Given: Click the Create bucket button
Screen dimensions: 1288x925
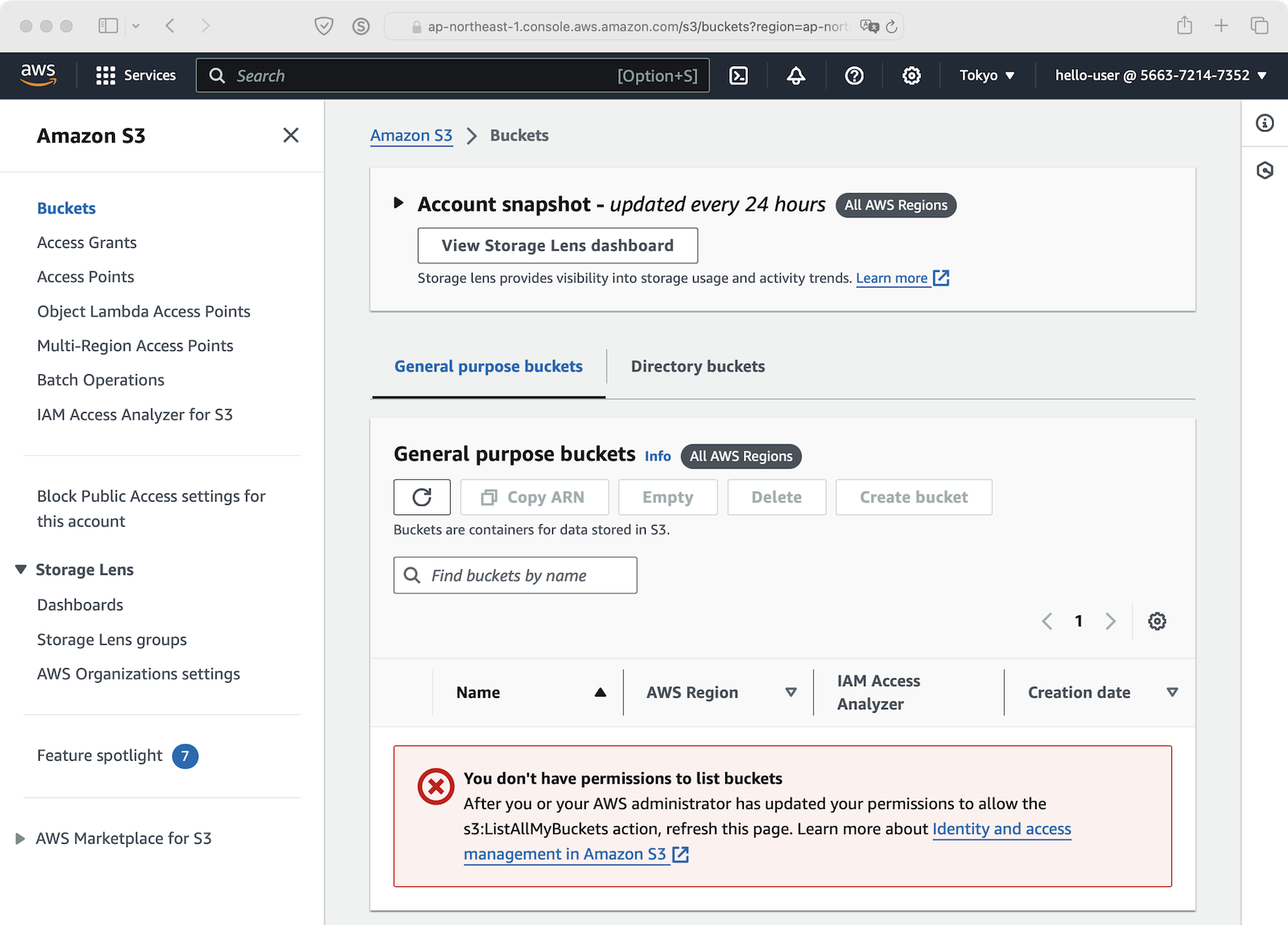Looking at the screenshot, I should point(914,498).
